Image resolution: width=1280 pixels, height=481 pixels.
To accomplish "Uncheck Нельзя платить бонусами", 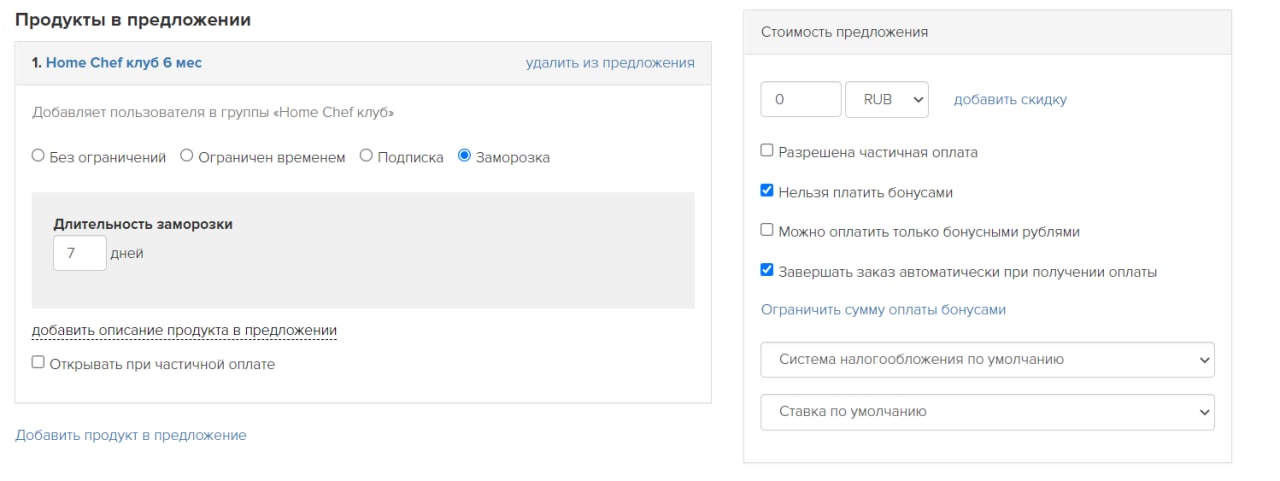I will point(767,191).
